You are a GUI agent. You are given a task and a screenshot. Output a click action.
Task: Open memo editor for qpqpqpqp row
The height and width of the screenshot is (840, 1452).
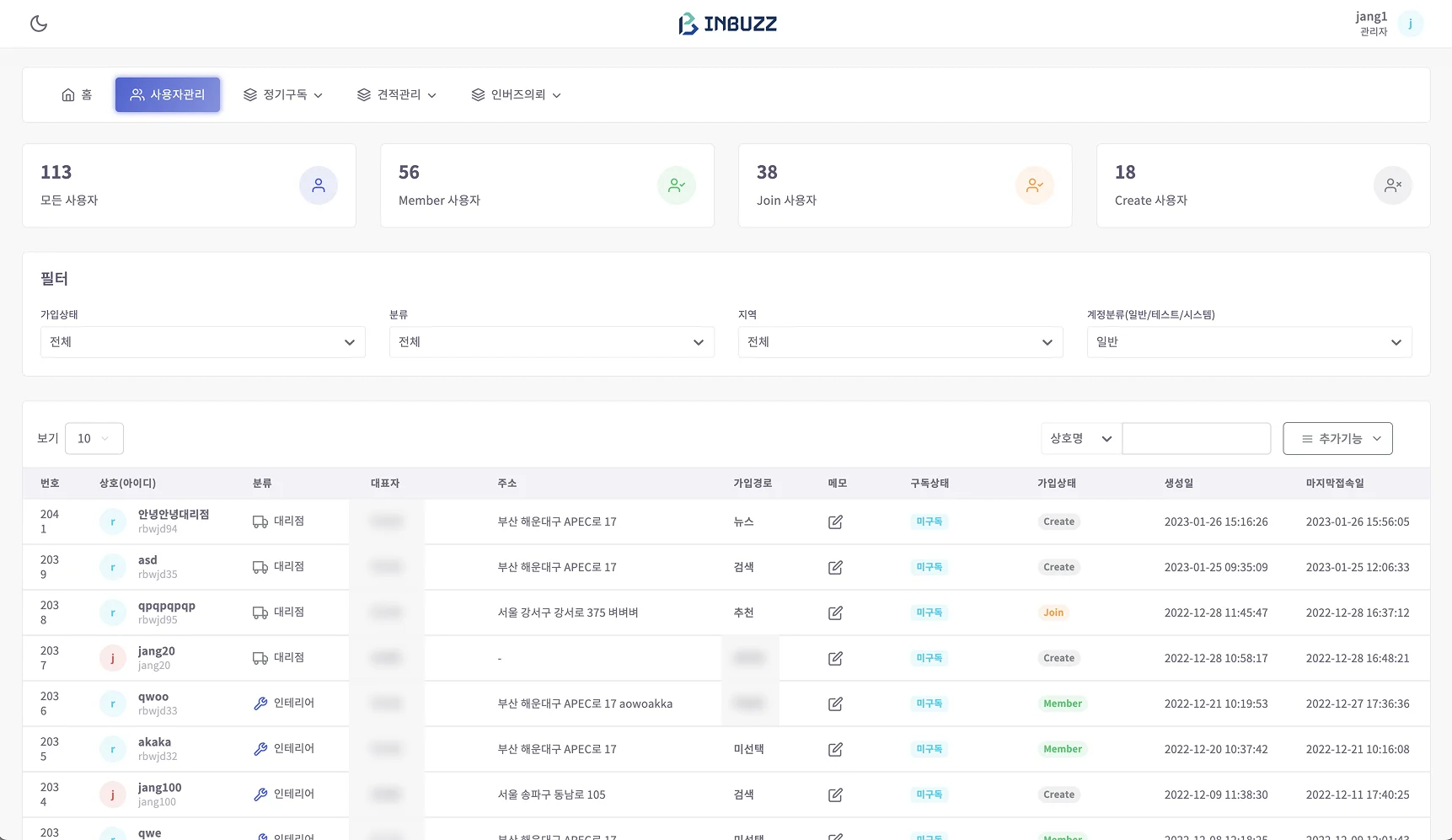pos(835,613)
